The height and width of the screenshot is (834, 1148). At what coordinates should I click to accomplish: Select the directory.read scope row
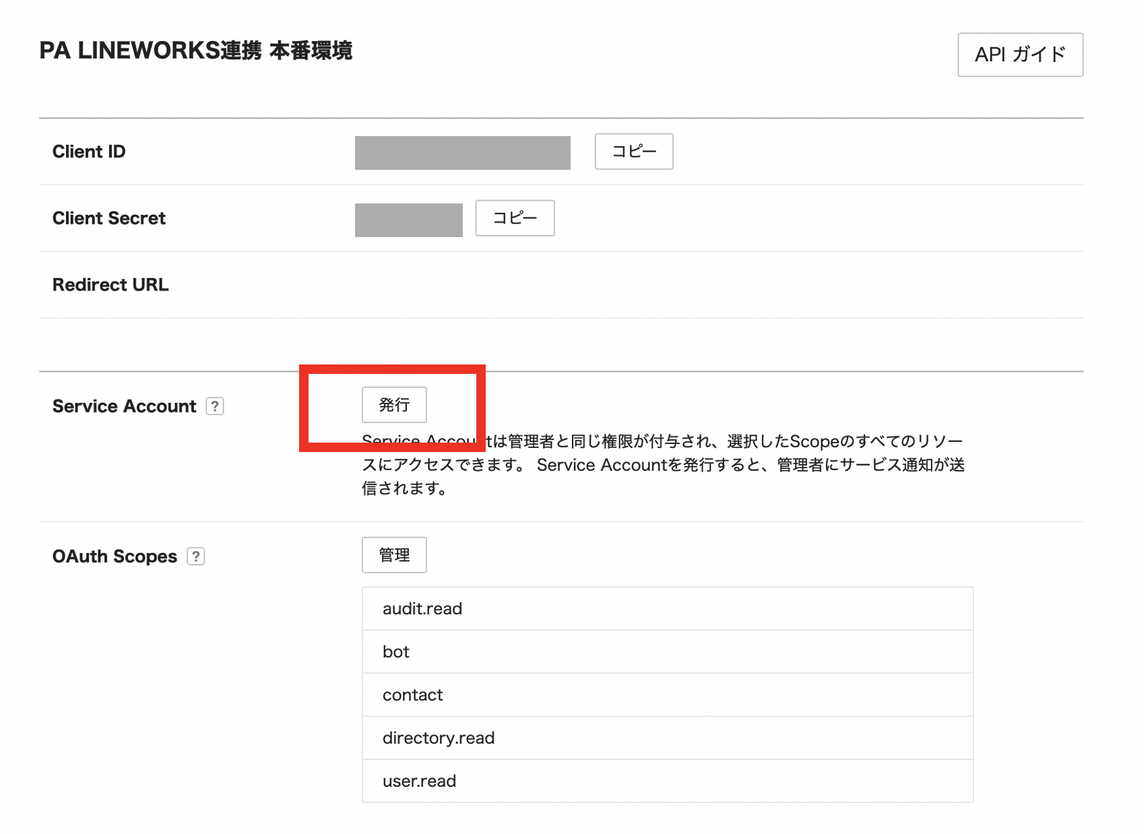(667, 738)
